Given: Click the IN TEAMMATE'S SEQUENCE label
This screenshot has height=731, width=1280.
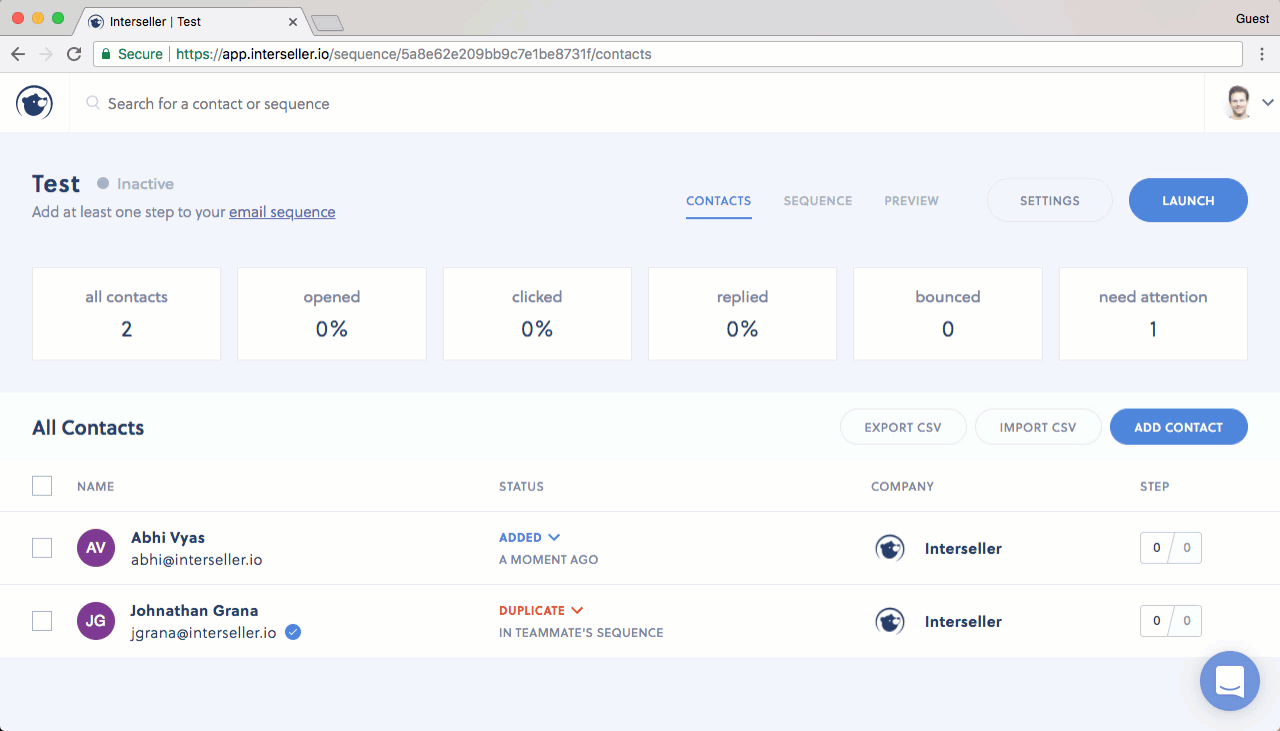Looking at the screenshot, I should click(x=581, y=633).
